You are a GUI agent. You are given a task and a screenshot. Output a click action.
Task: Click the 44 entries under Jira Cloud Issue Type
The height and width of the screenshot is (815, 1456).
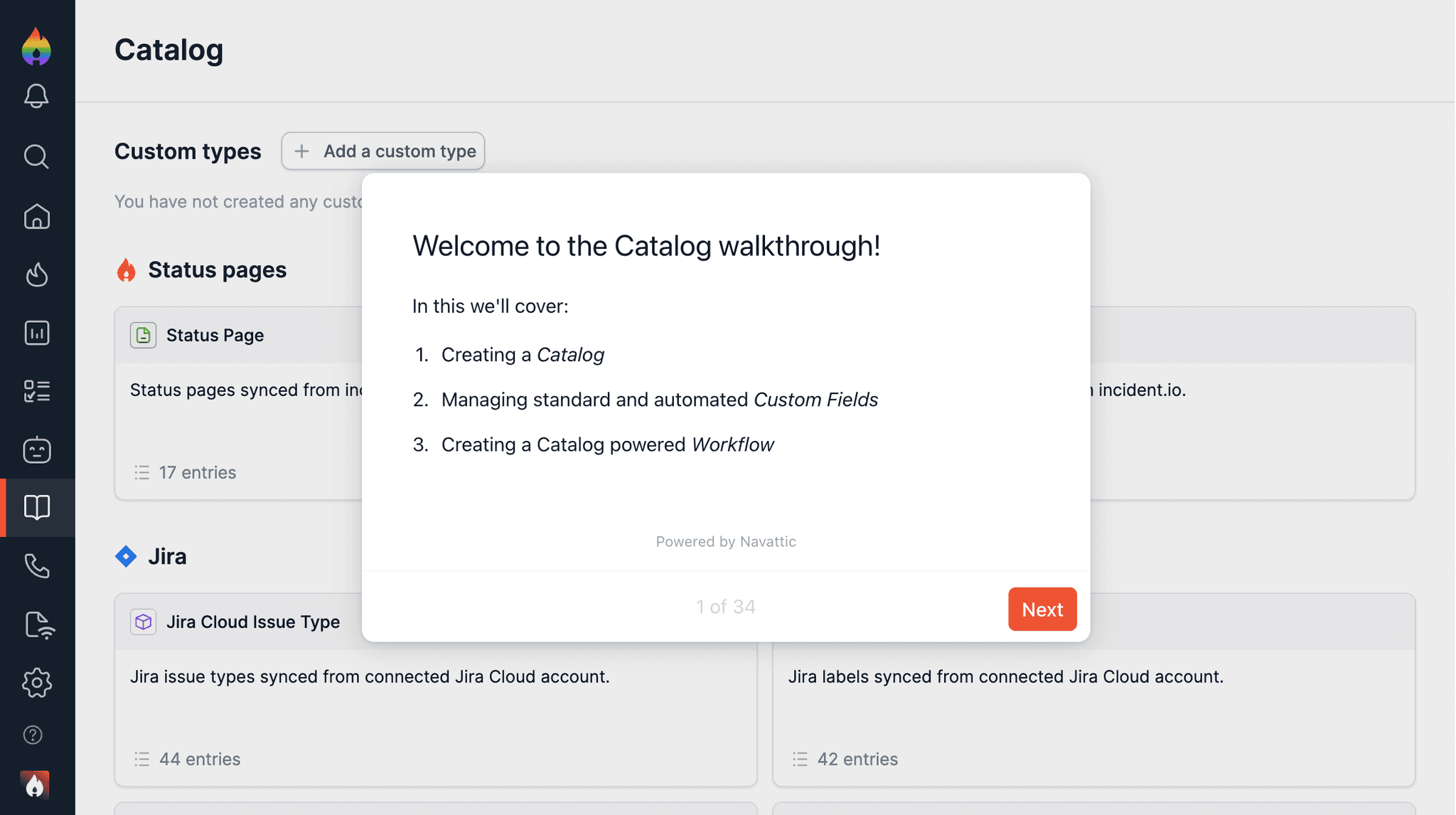click(x=200, y=759)
